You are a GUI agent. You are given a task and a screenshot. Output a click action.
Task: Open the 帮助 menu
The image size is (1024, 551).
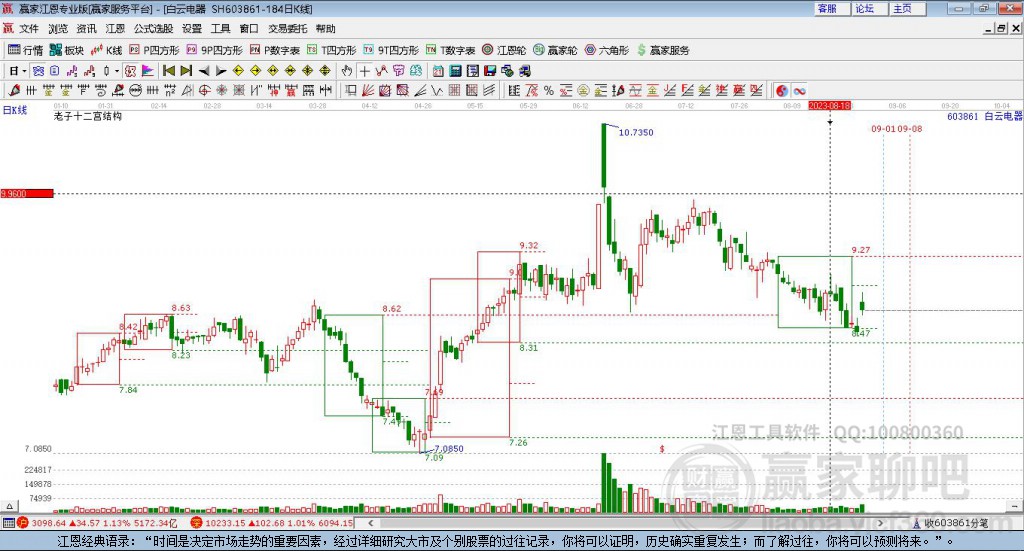pyautogui.click(x=325, y=29)
